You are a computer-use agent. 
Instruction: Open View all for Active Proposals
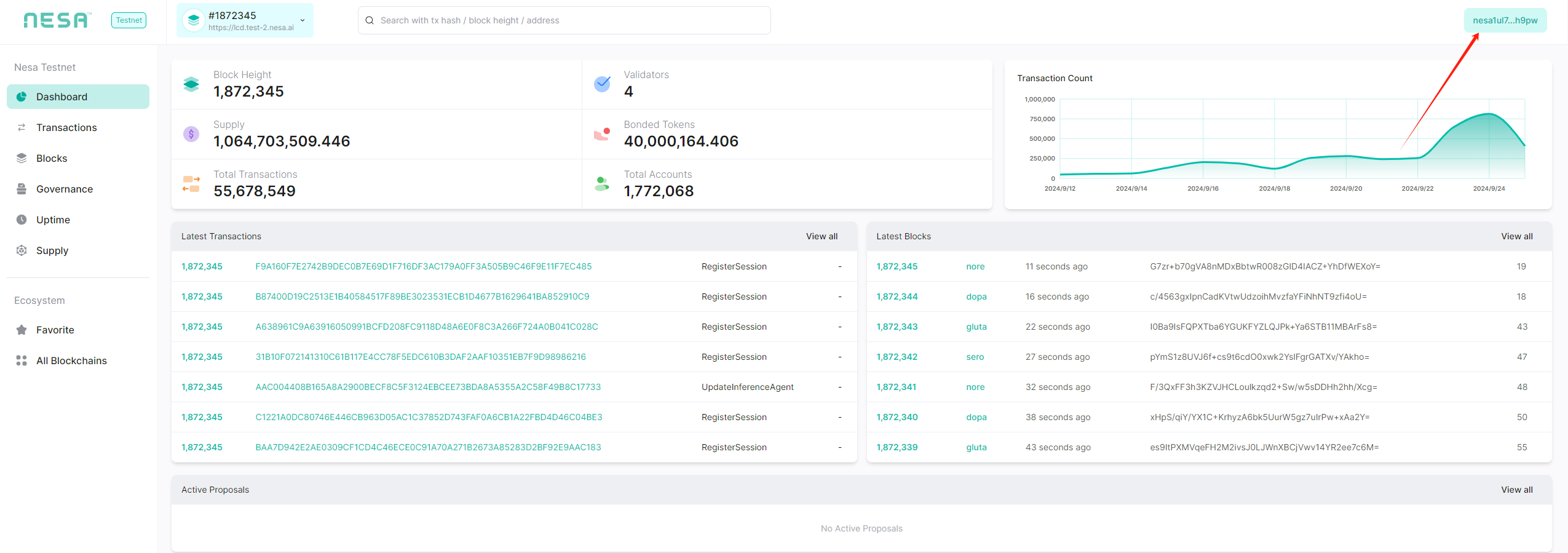pyautogui.click(x=1516, y=490)
